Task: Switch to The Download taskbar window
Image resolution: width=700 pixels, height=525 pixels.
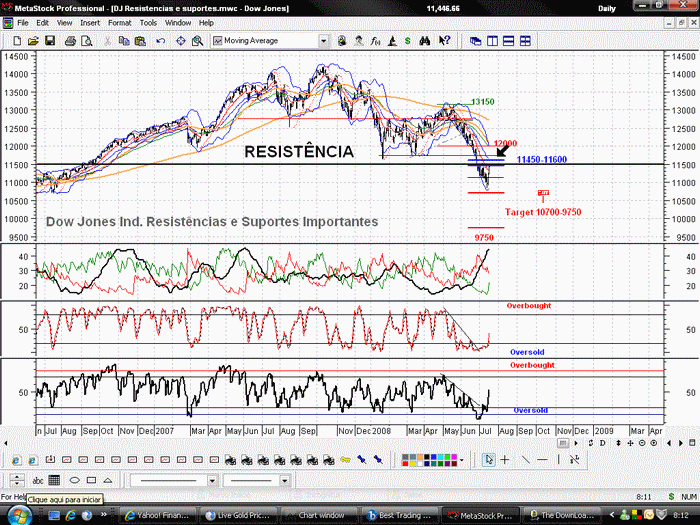Action: (x=560, y=515)
